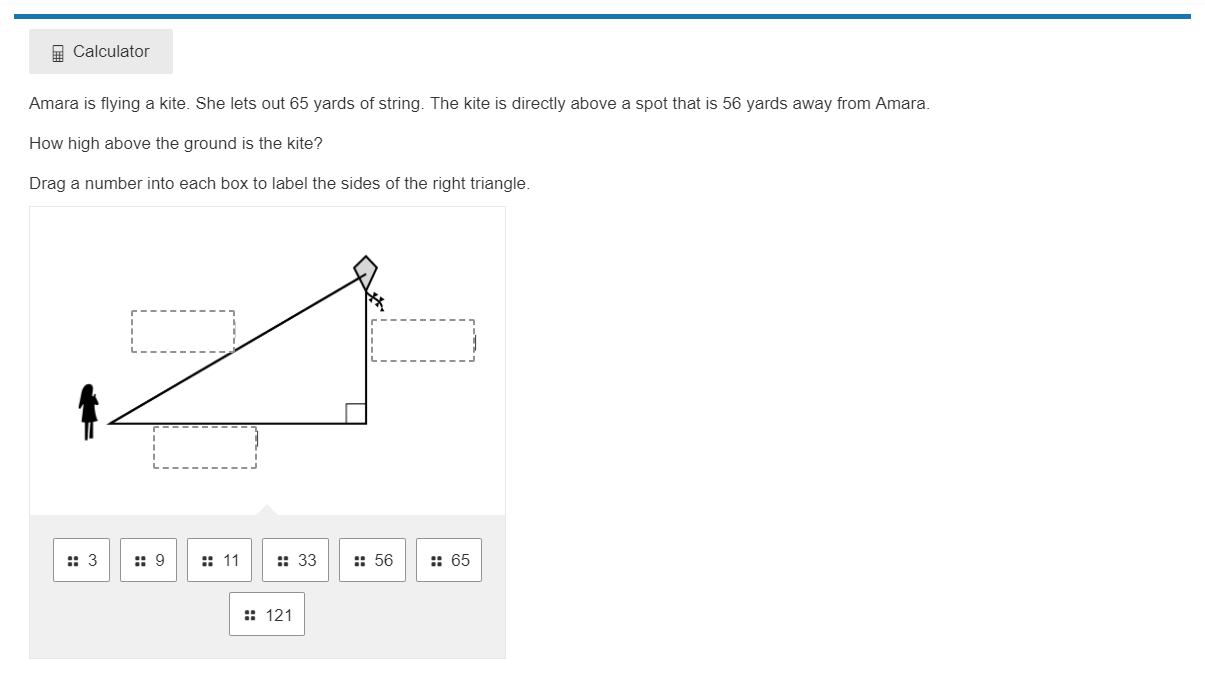Open the Calculator tool
1205x678 pixels.
[x=100, y=52]
